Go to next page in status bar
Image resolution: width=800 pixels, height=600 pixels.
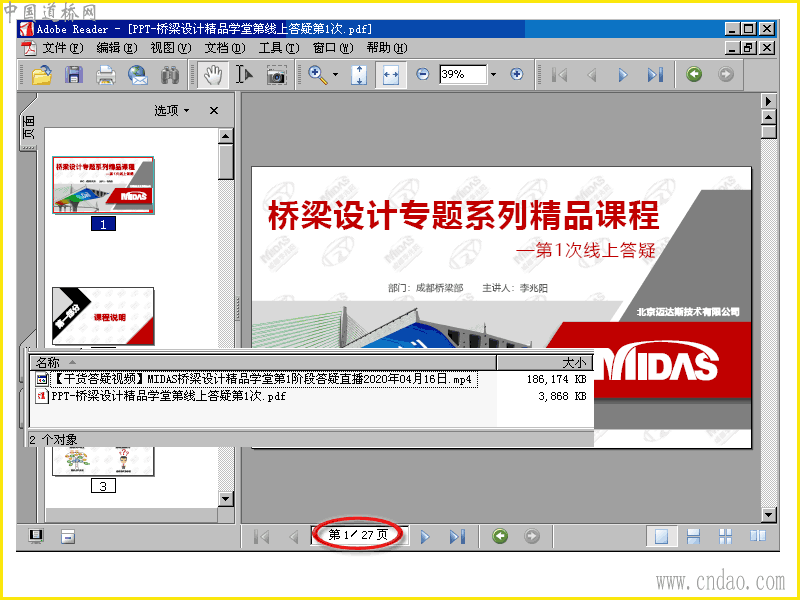(425, 536)
